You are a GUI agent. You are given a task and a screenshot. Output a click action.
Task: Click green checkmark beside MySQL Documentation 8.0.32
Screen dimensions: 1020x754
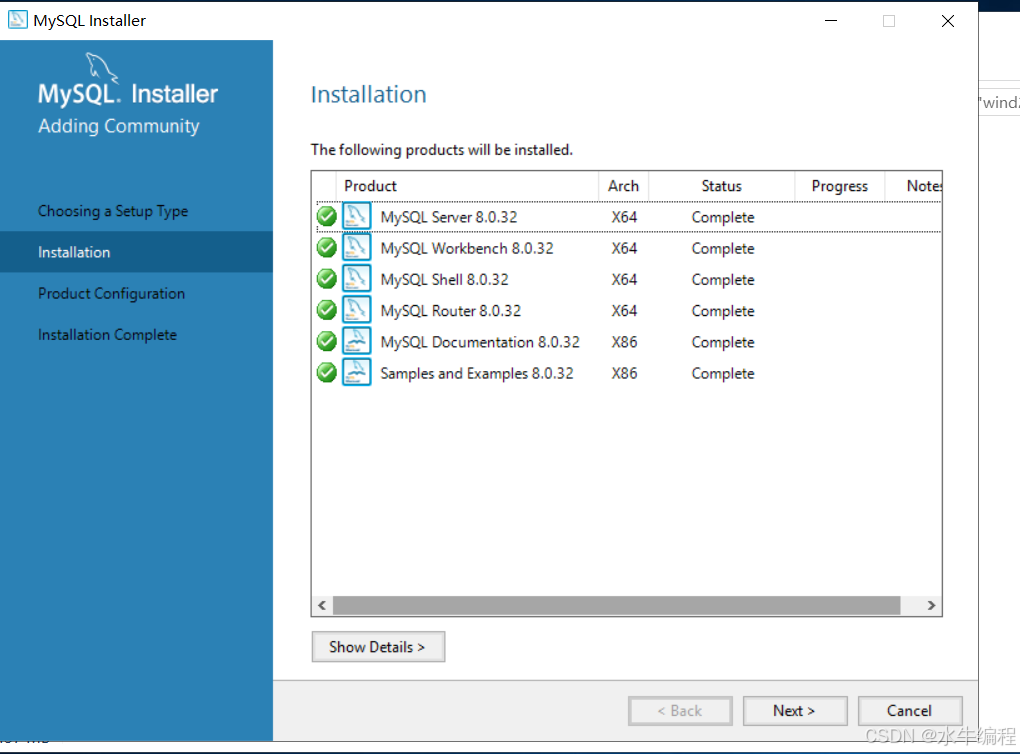click(327, 341)
